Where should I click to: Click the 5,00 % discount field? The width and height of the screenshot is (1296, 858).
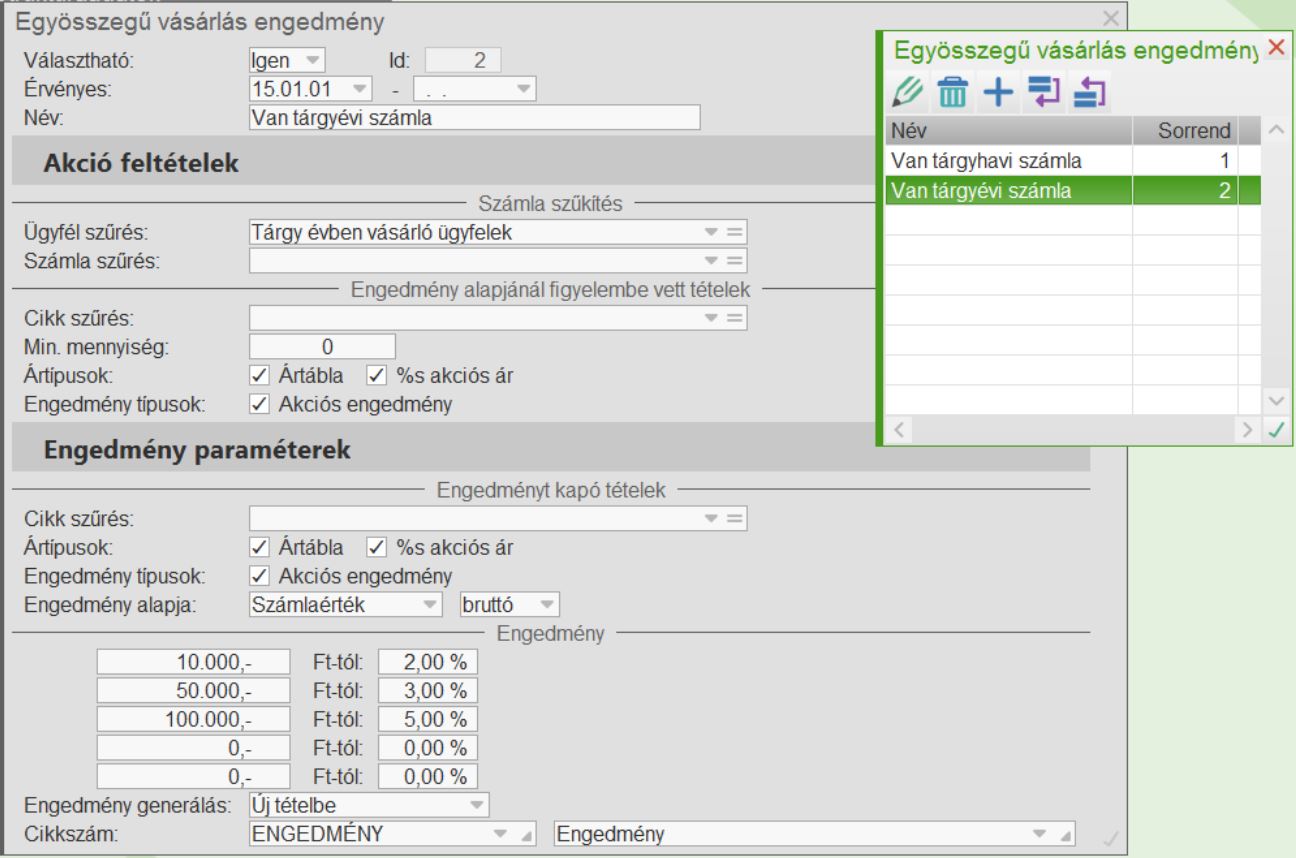click(429, 719)
